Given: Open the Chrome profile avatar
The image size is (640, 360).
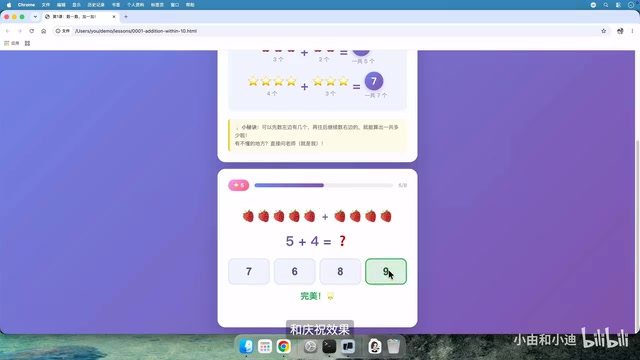Looking at the screenshot, I should coord(620,31).
